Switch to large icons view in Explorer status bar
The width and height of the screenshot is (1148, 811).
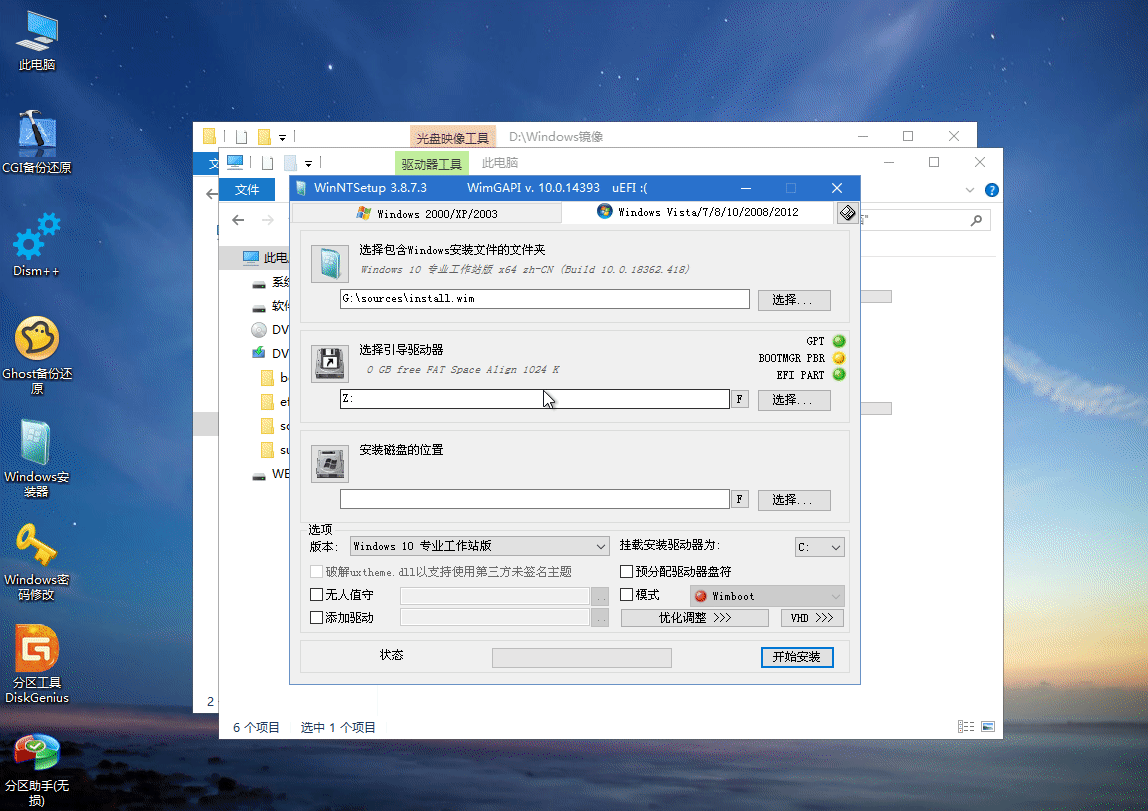988,727
